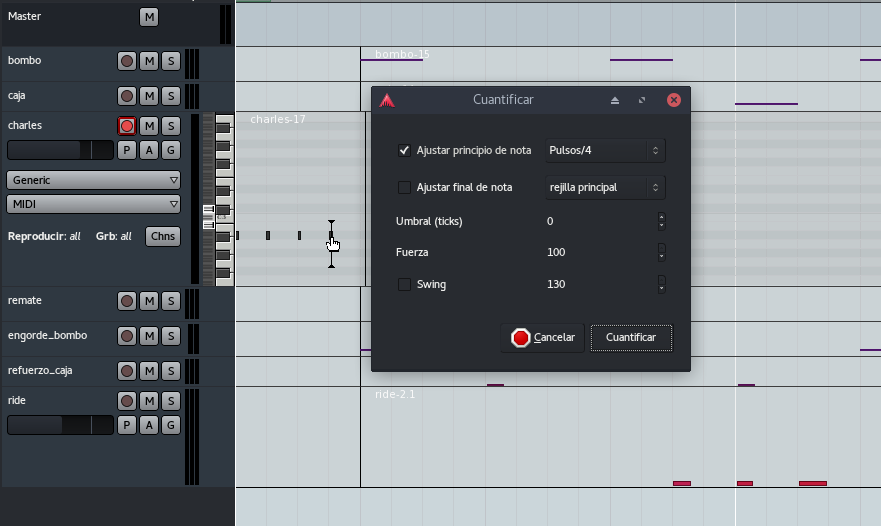Mute the remate track
881x526 pixels.
click(149, 301)
